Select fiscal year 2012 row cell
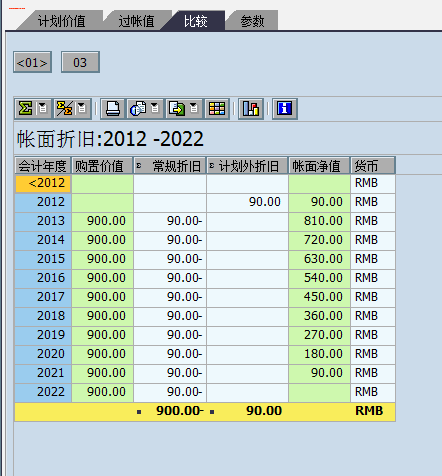Viewport: 442px width, 476px height. click(43, 202)
